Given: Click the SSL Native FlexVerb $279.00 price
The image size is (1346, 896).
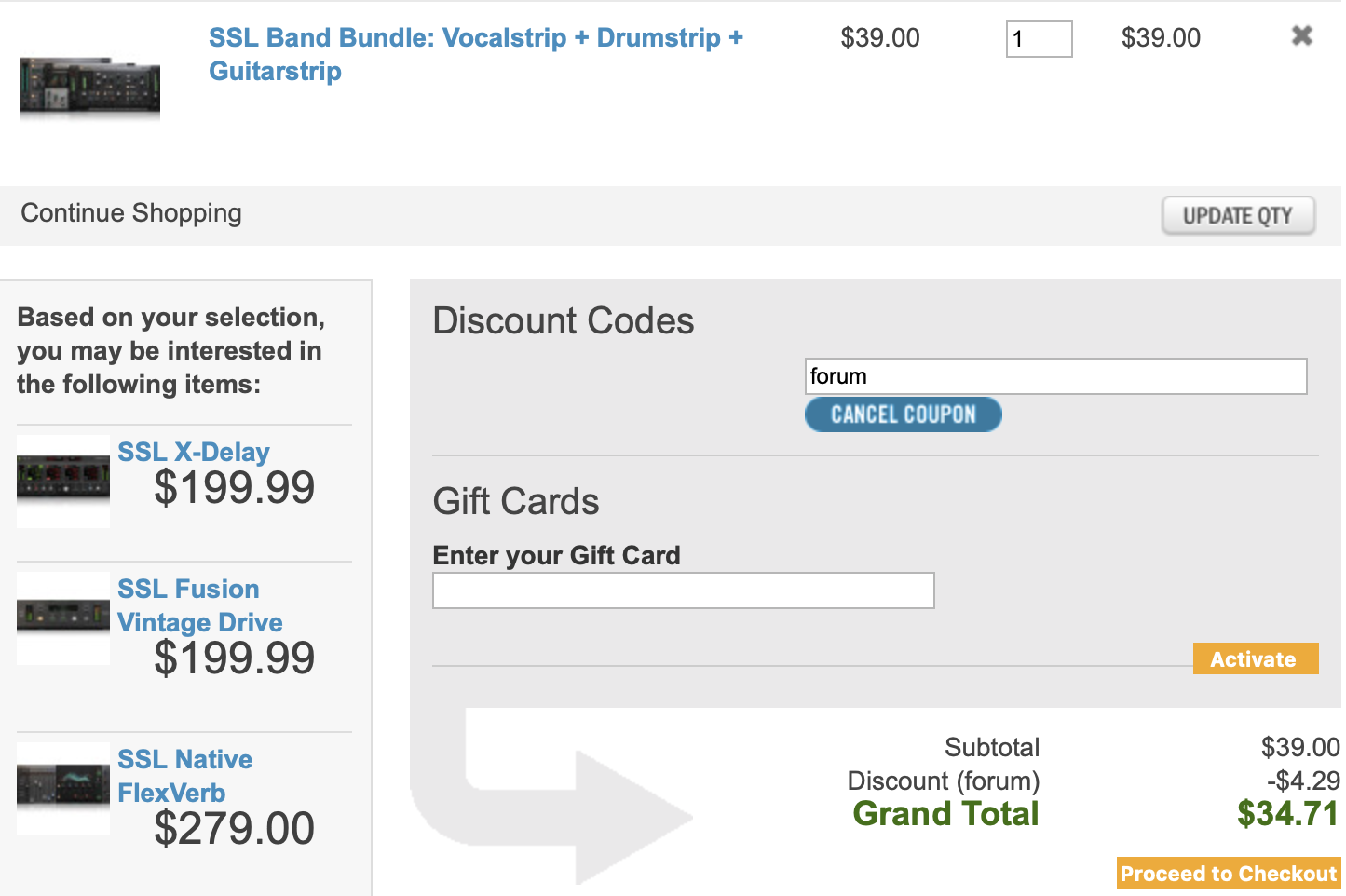Looking at the screenshot, I should point(235,828).
